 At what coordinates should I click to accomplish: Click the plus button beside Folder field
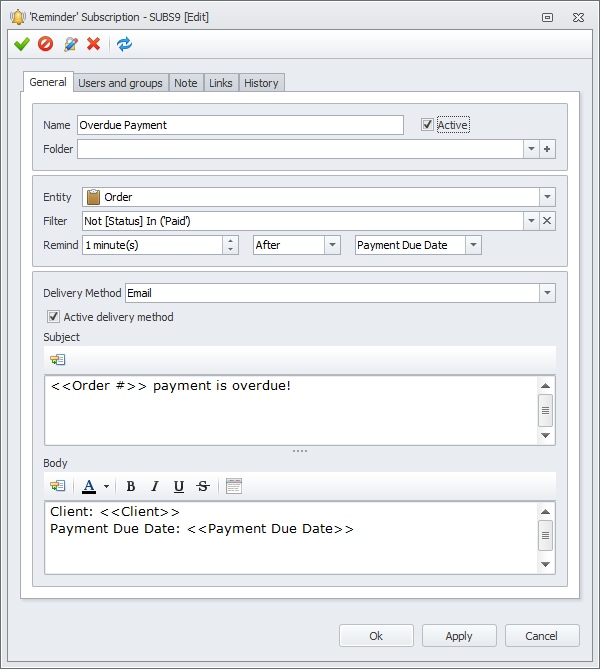(x=547, y=149)
